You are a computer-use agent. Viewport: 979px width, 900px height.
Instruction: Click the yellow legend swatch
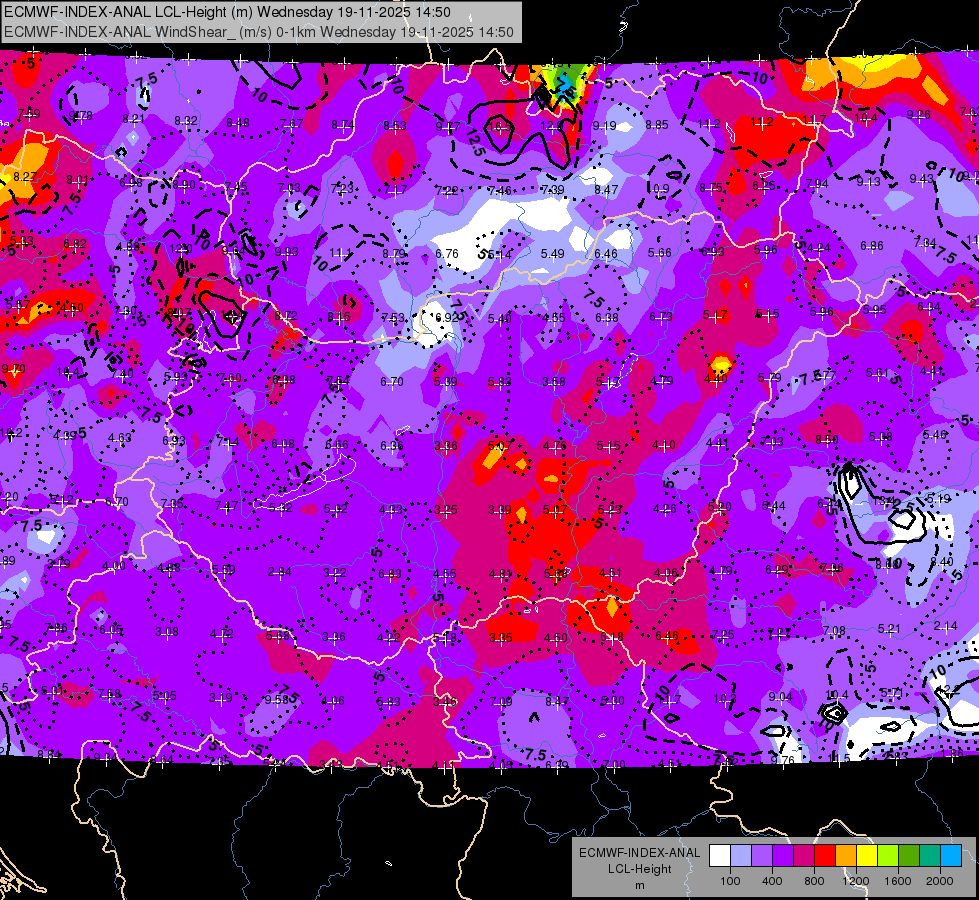pyautogui.click(x=867, y=856)
